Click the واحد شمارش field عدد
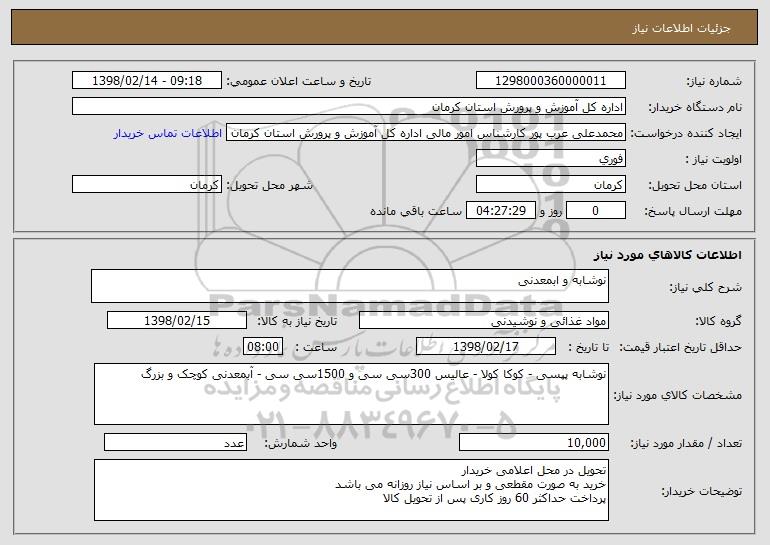Viewport: 770px width, 545px height. point(175,442)
